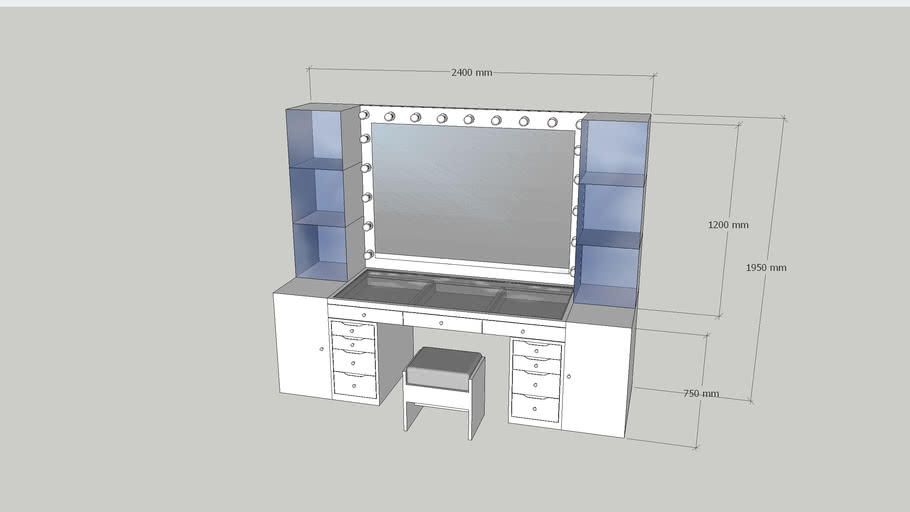Click the top-left corner light bulb on mirror
The width and height of the screenshot is (910, 512).
tap(363, 114)
